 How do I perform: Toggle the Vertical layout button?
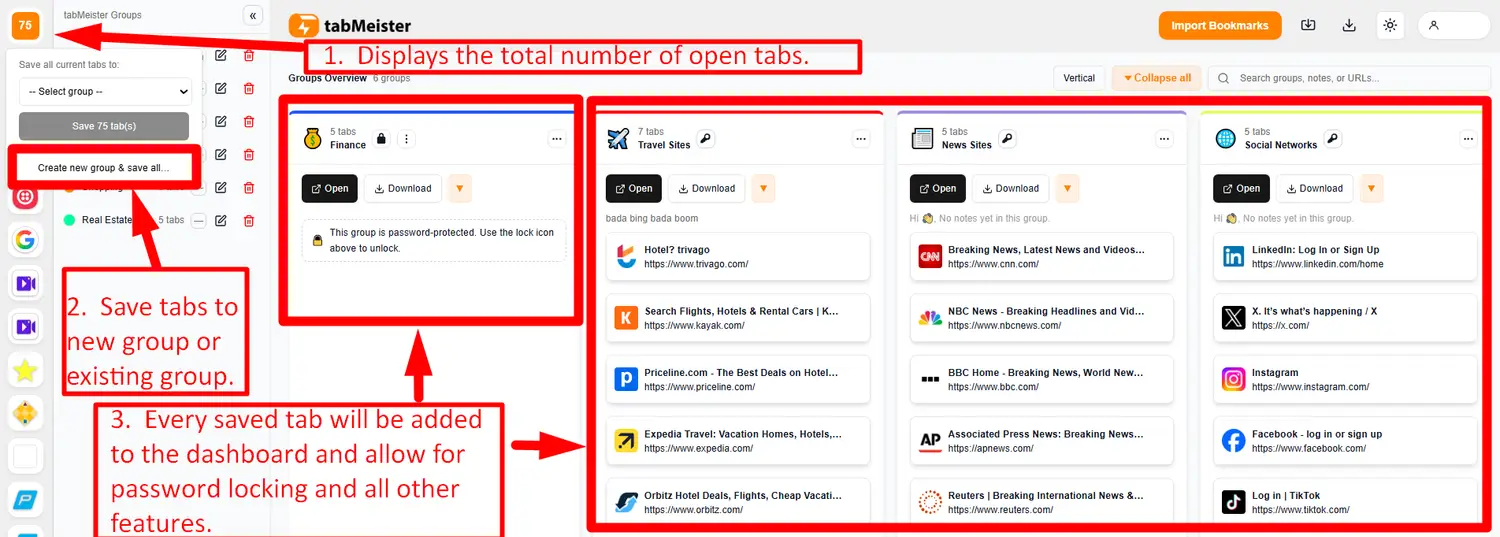[x=1078, y=78]
